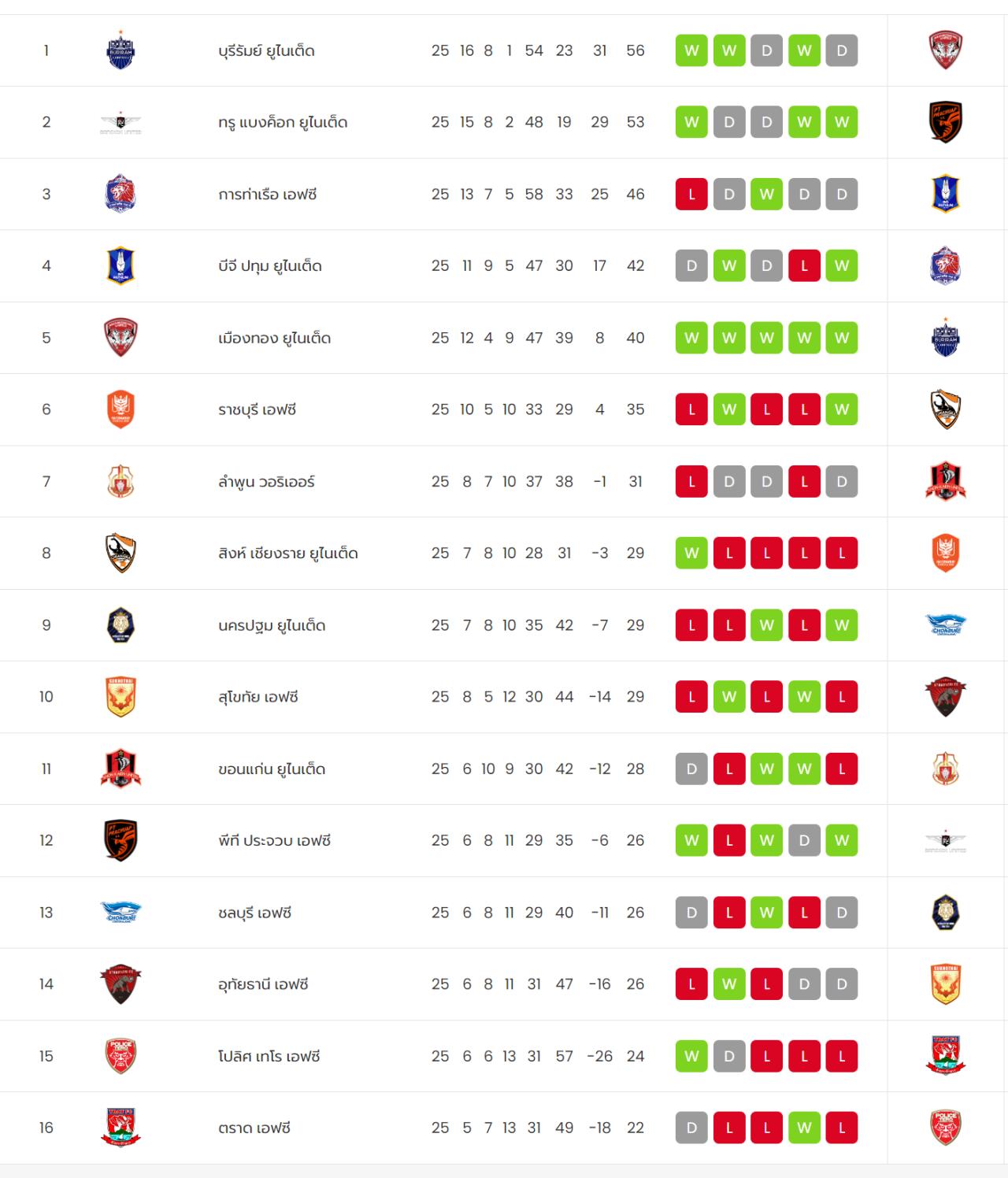Click first green W badge in Muangthong row
Screen dimensions: 1008x1178
(691, 338)
